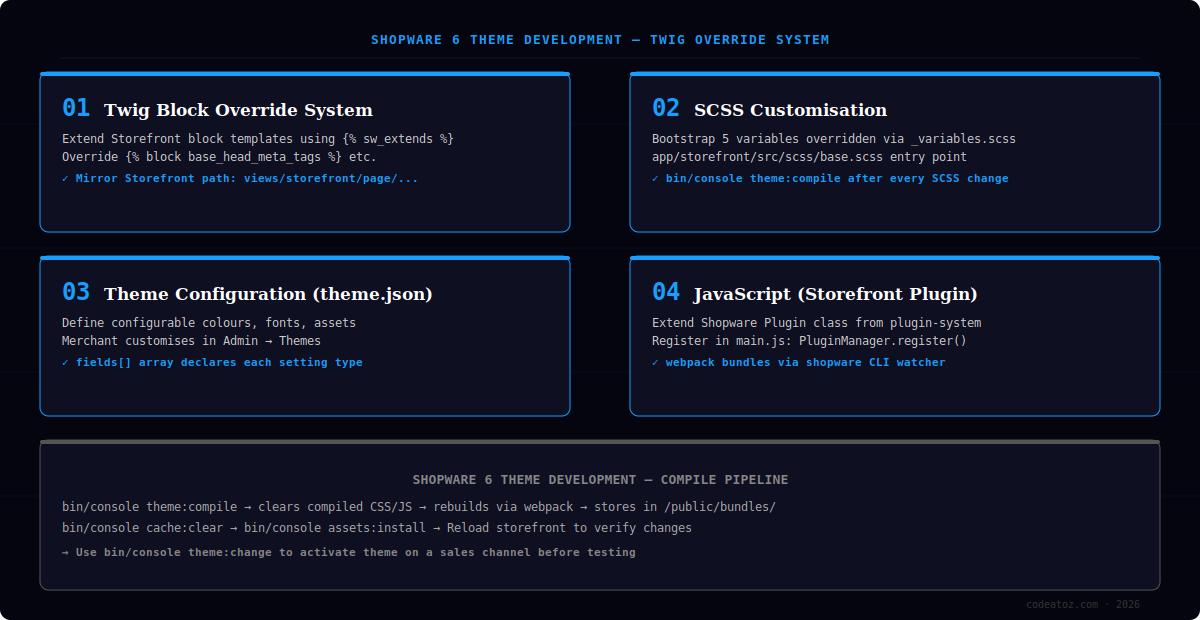Click the heading 'Theme Configuration (theme.json)'
This screenshot has height=620, width=1200.
[x=268, y=294]
